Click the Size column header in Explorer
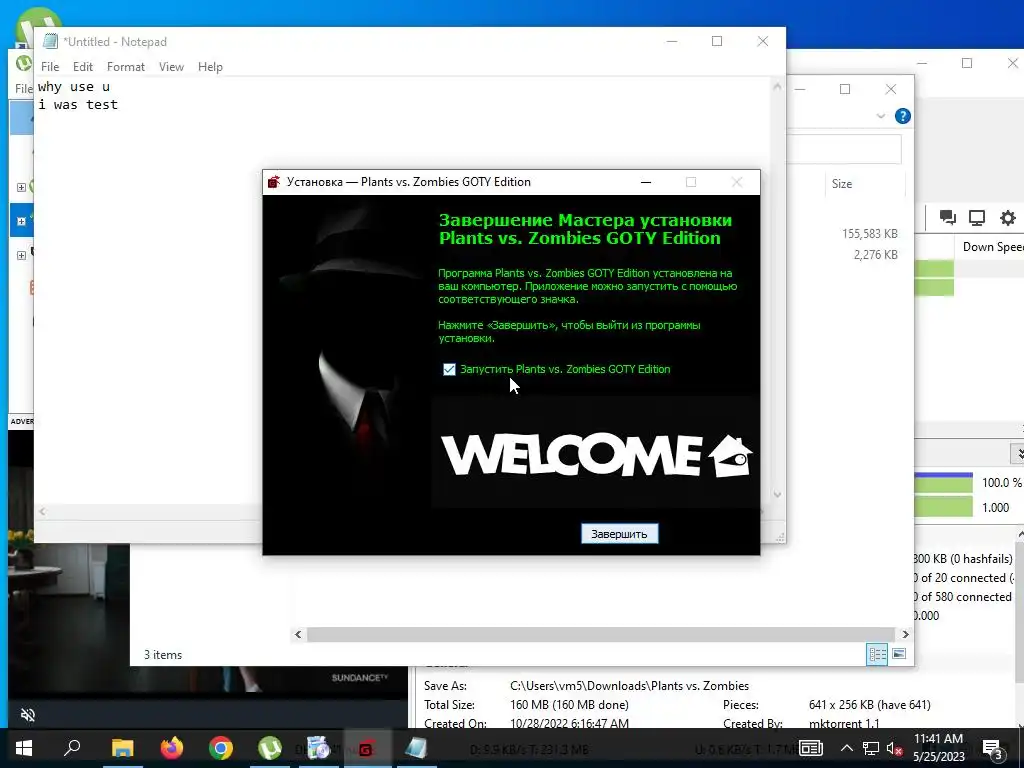This screenshot has height=768, width=1024. (865, 184)
